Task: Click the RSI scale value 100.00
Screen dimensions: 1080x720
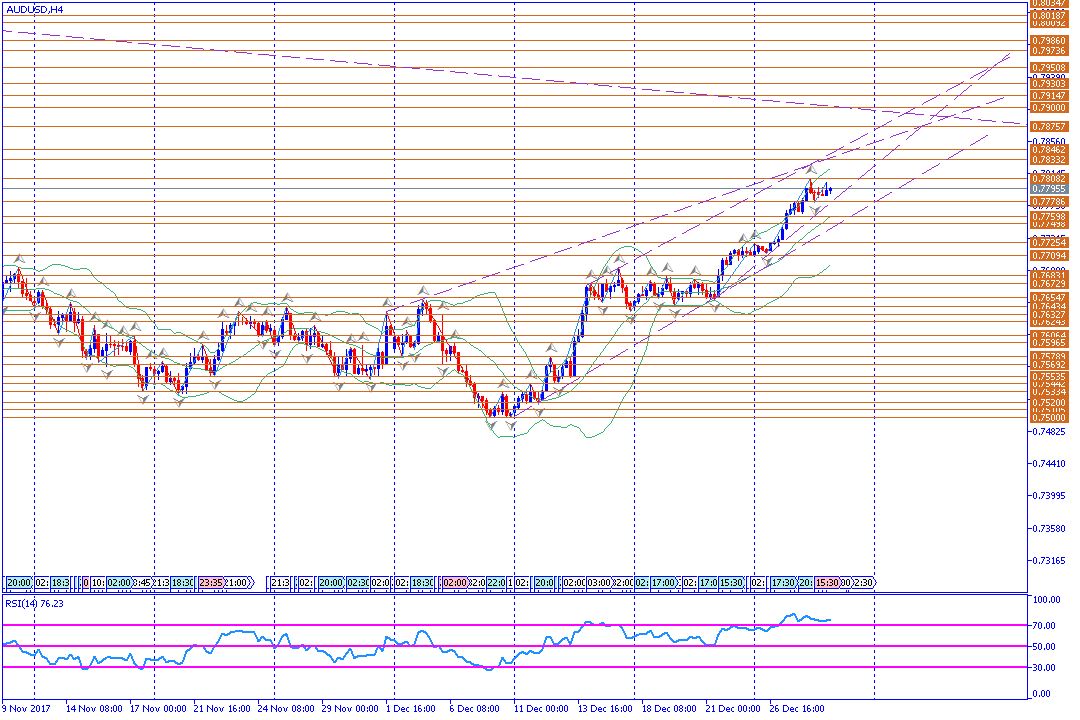Action: click(x=1046, y=600)
